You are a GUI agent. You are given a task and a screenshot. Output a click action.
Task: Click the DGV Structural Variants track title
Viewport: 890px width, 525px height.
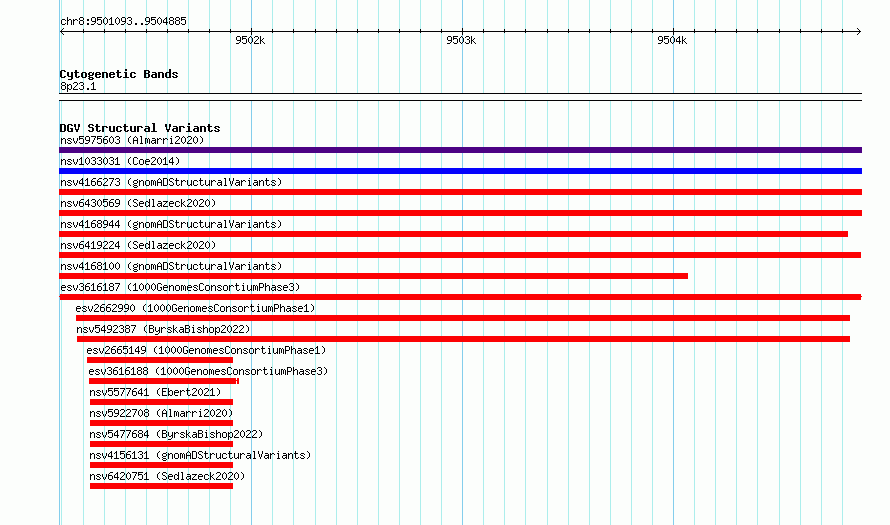coord(140,128)
